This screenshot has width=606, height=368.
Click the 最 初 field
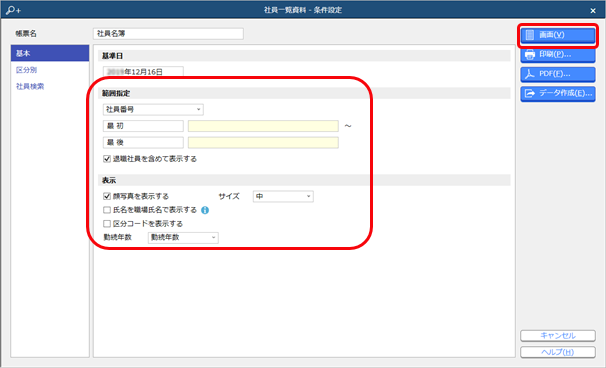pyautogui.click(x=143, y=126)
